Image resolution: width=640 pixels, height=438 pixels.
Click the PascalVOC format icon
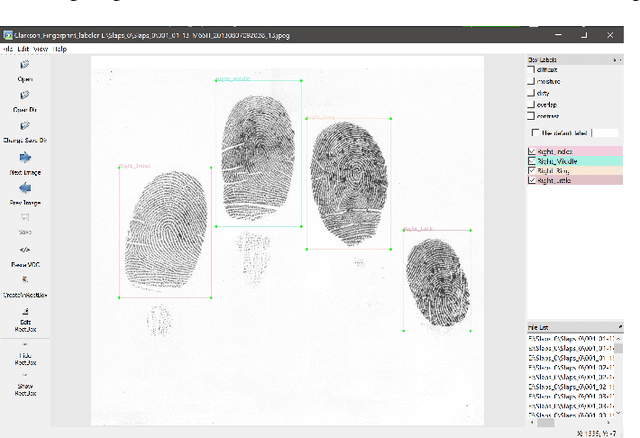24,249
